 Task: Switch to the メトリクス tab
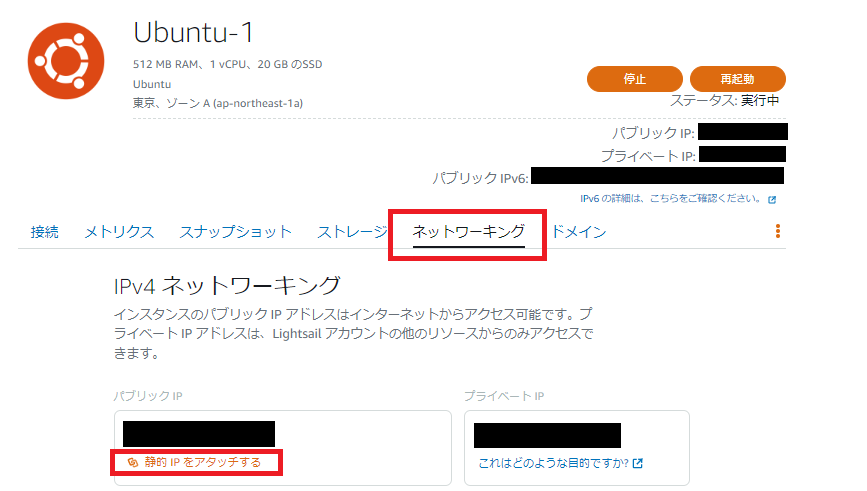[x=119, y=232]
